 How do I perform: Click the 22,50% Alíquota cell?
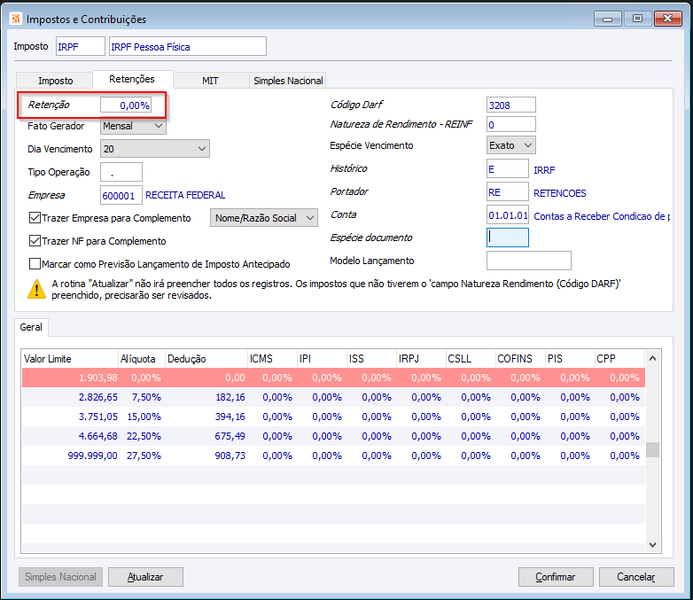point(144,436)
